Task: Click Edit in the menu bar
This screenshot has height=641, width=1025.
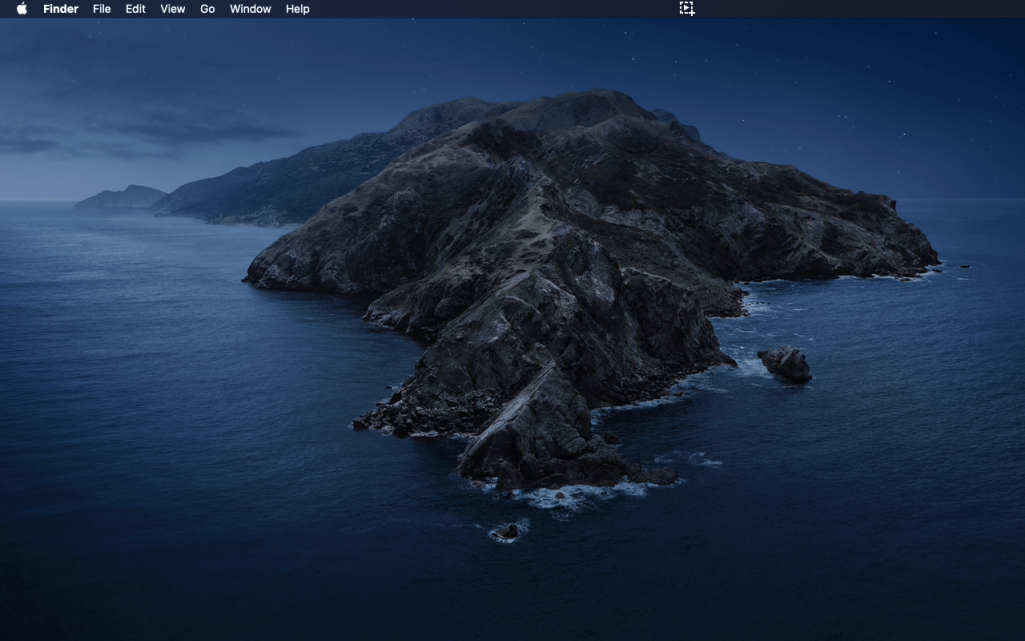Action: 134,9
